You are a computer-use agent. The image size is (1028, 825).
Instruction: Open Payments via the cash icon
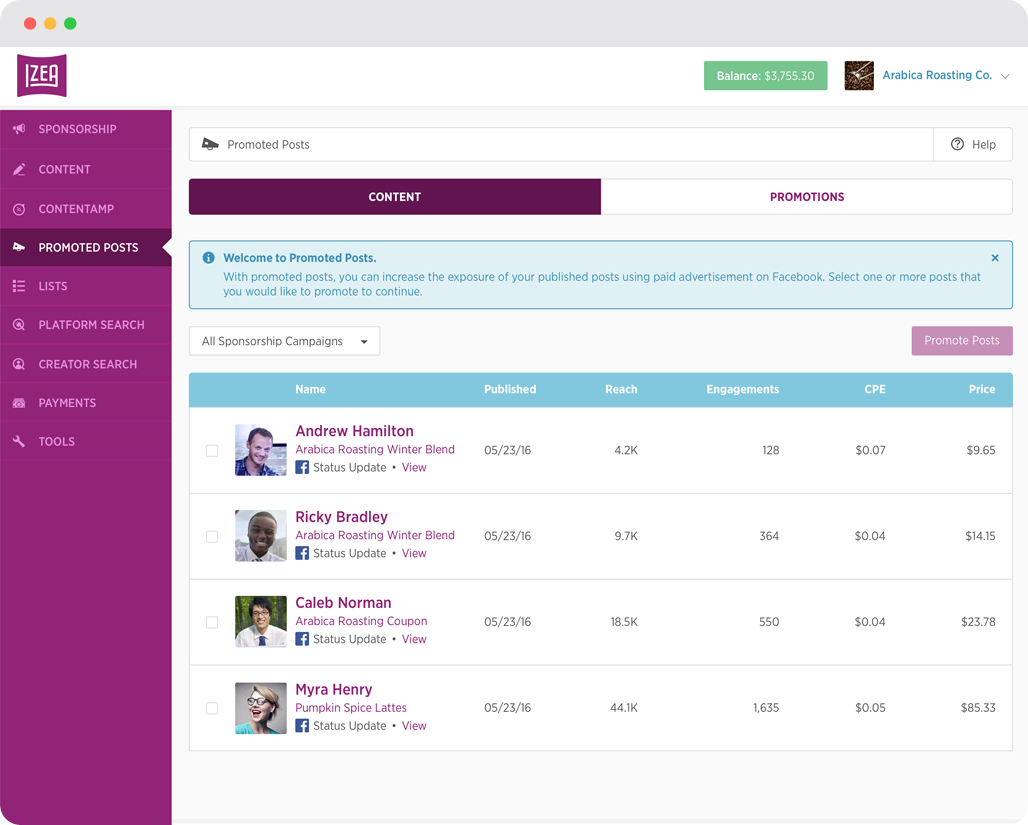(x=19, y=403)
